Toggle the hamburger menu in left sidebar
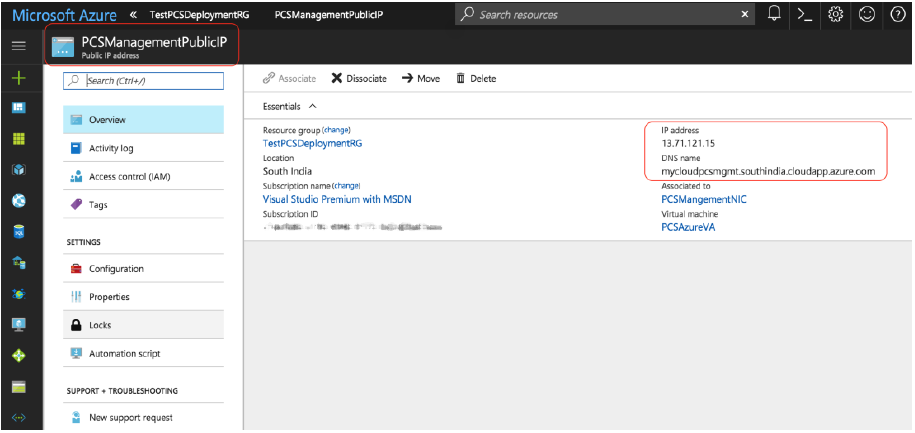The width and height of the screenshot is (915, 433). click(x=19, y=46)
